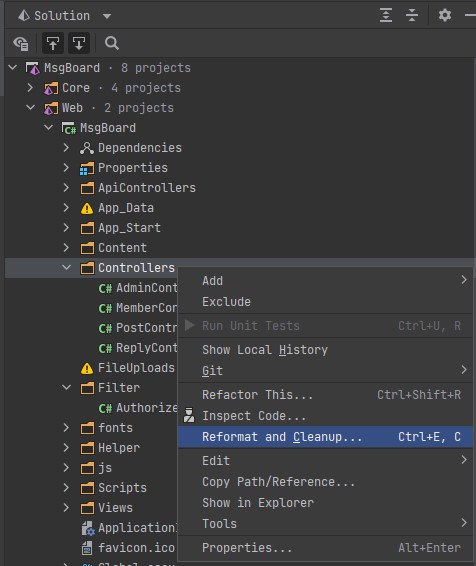Expand the ApiControllers folder
This screenshot has width=476, height=566.
point(66,188)
